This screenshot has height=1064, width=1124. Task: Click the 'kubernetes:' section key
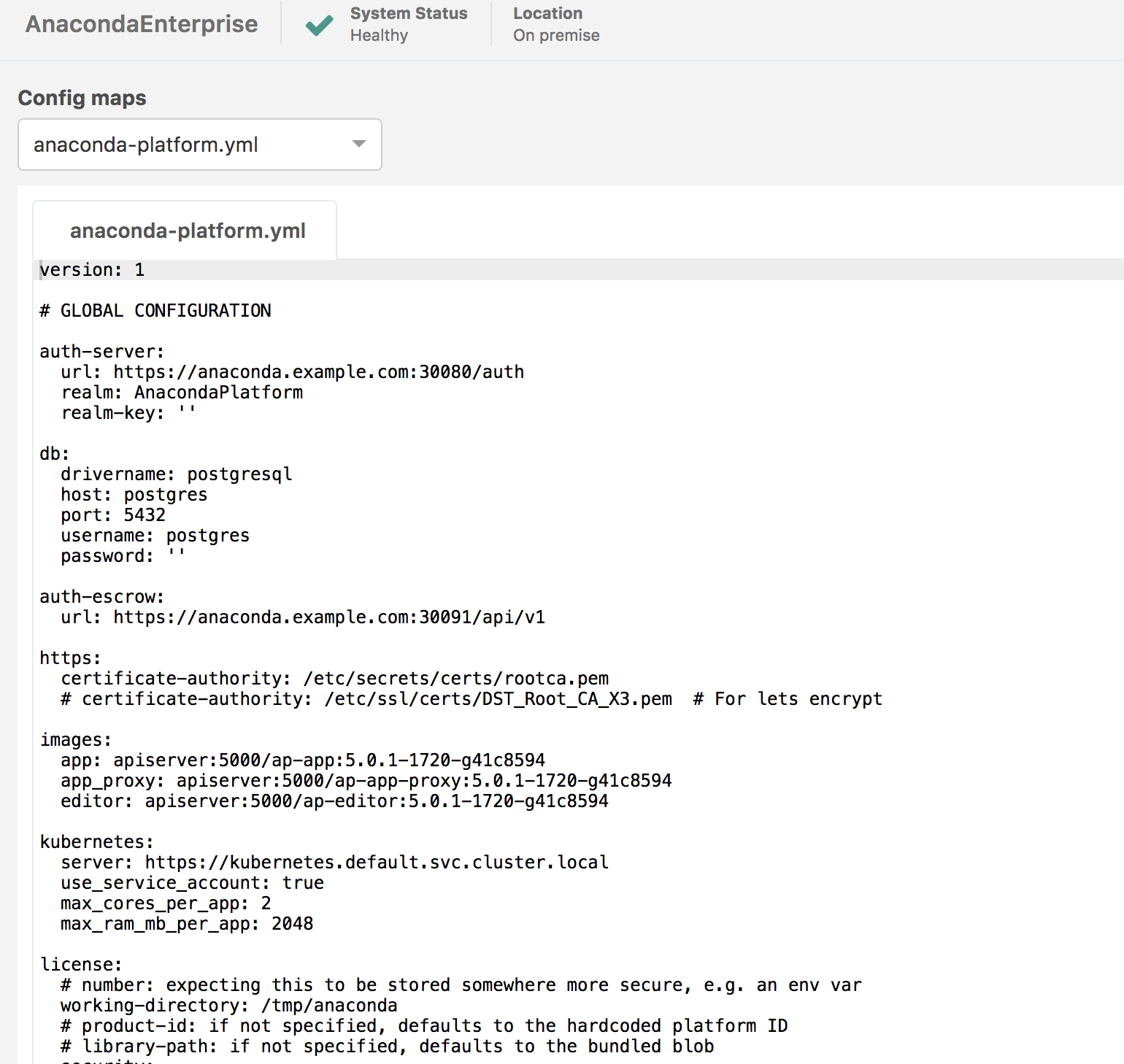click(97, 842)
